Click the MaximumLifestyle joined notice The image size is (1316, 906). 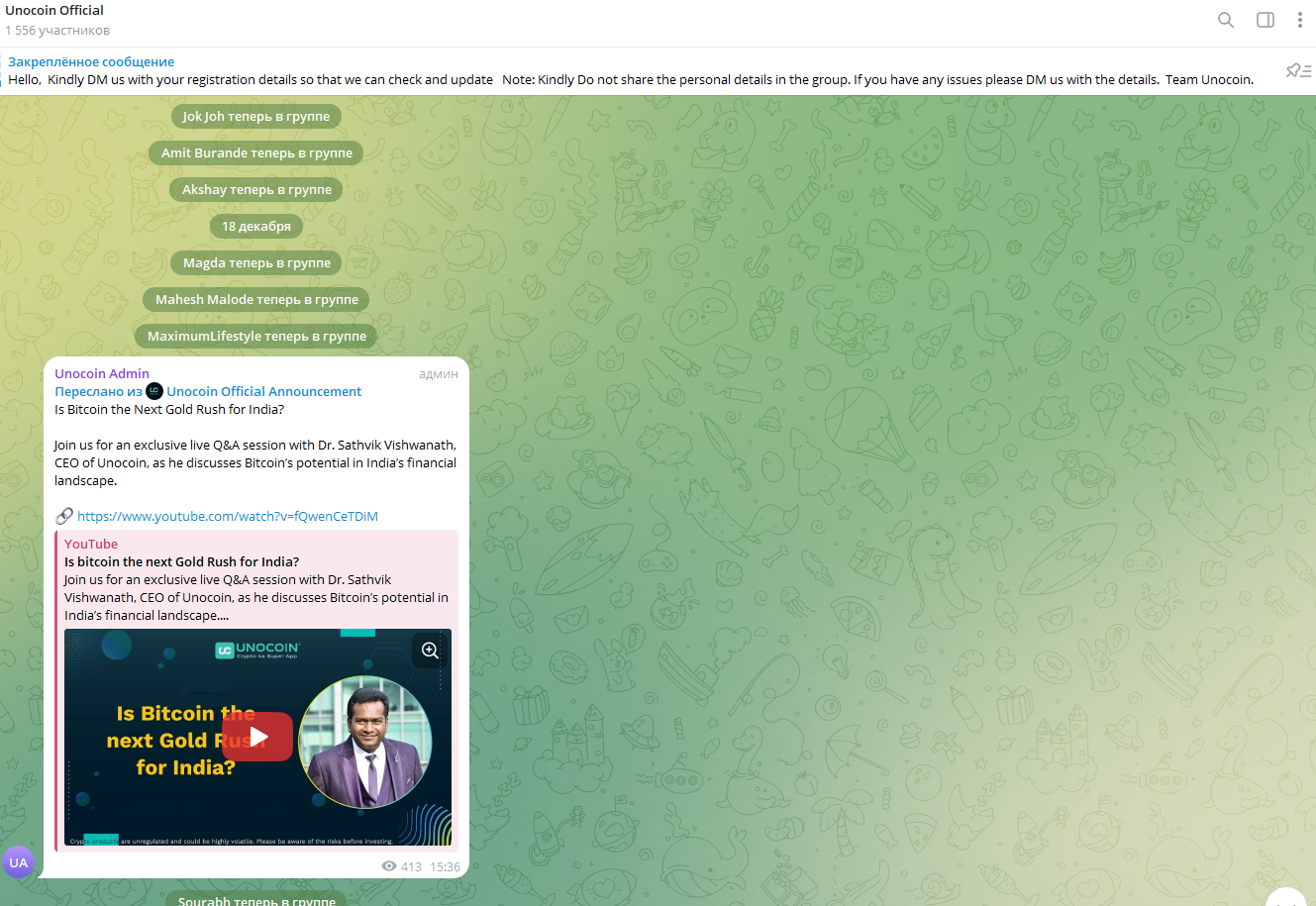256,336
